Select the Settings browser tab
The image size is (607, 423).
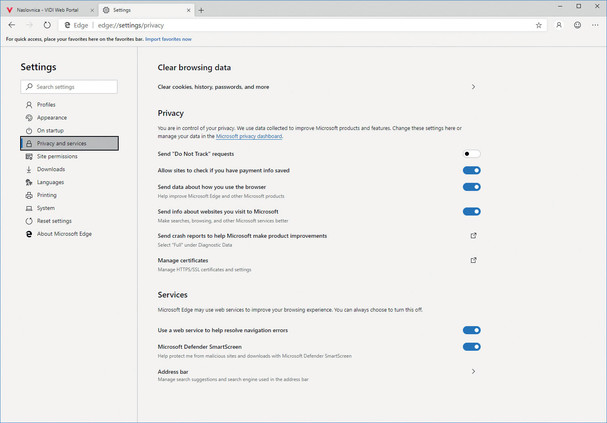146,10
